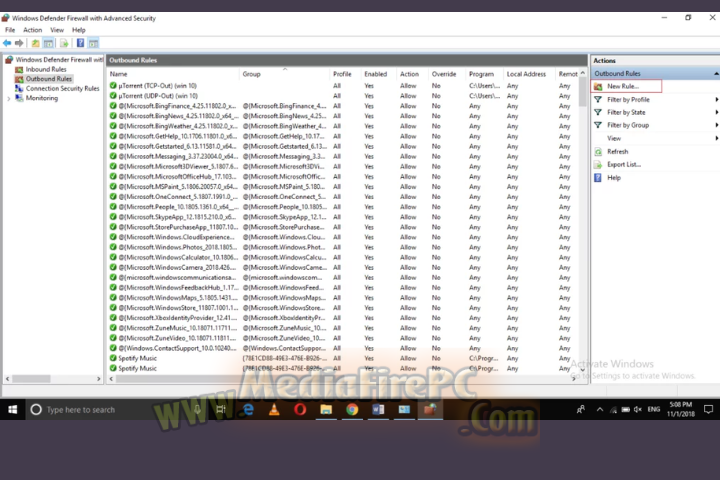Open File Explorer from the taskbar
This screenshot has height=480, width=720.
click(x=326, y=409)
